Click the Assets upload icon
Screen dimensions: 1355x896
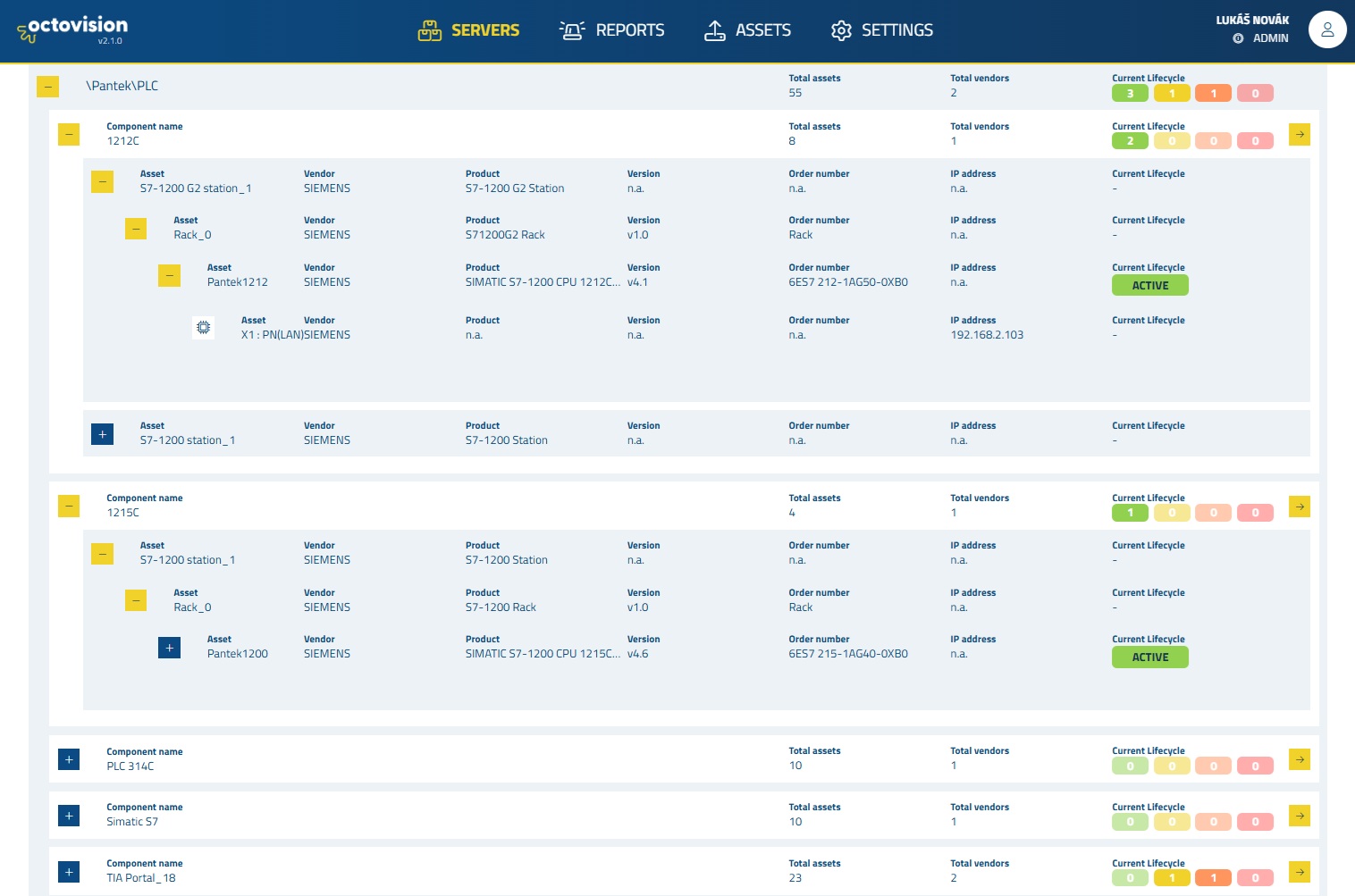(x=715, y=30)
